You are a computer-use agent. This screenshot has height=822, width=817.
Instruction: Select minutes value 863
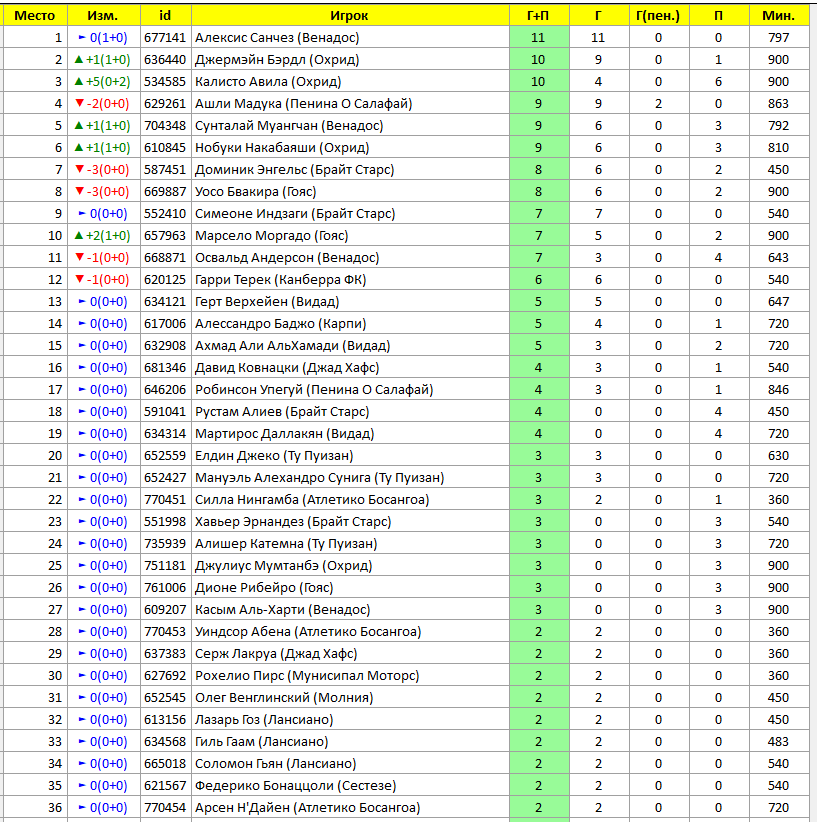pyautogui.click(x=779, y=104)
